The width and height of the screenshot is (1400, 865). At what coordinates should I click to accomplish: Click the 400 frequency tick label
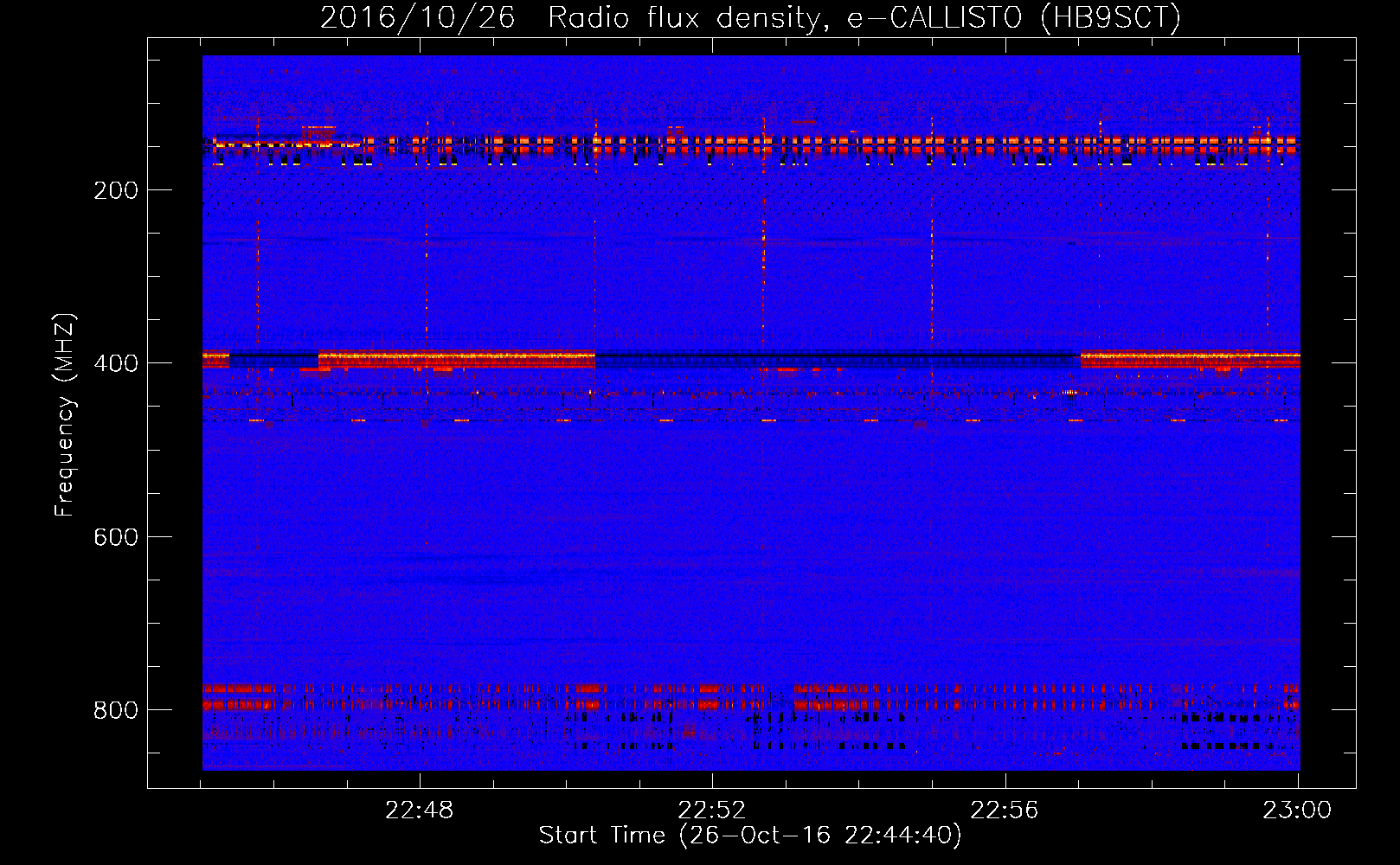coord(116,364)
